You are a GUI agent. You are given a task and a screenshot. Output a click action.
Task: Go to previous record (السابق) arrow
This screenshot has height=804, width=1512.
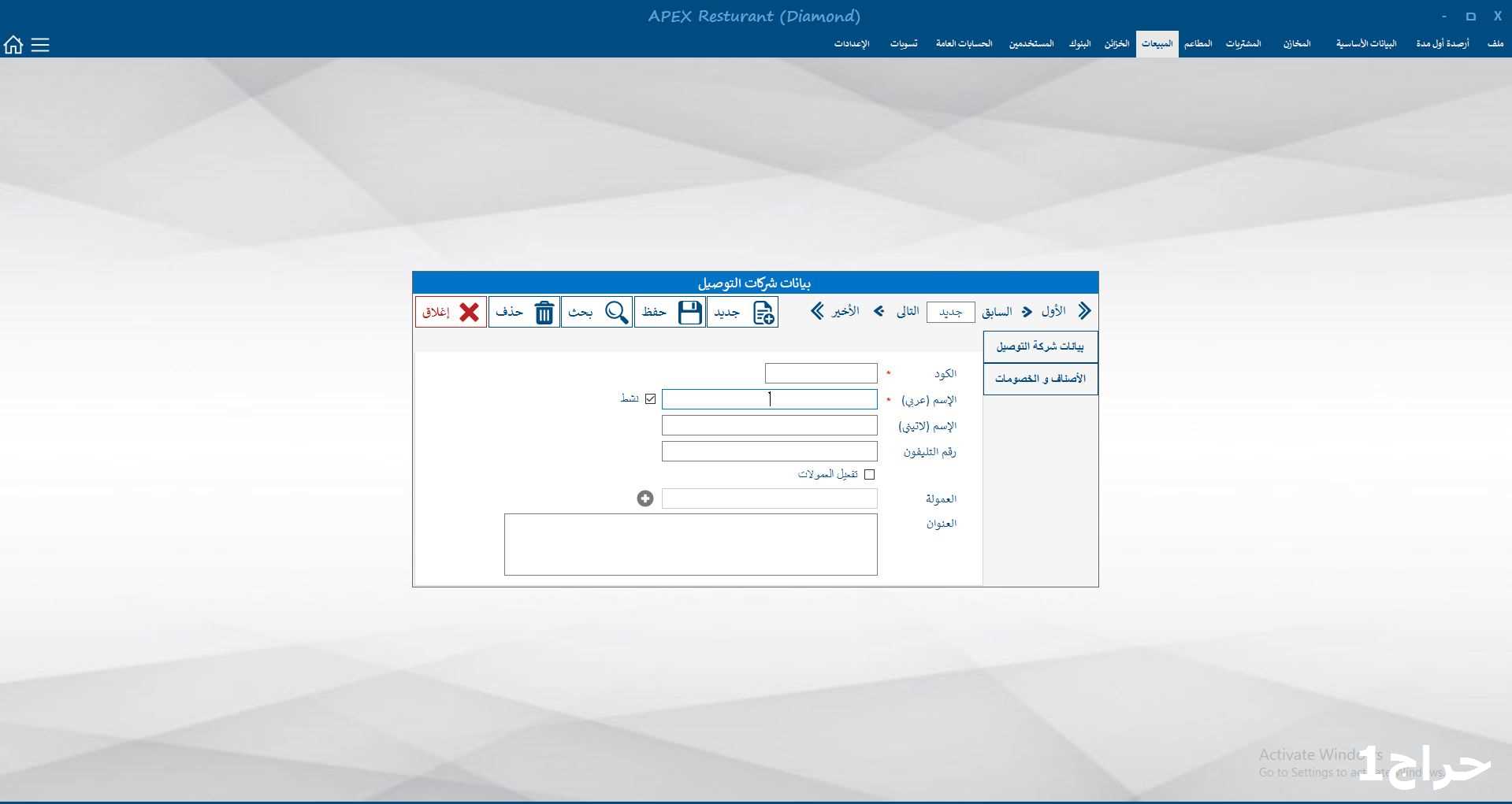(x=1027, y=312)
